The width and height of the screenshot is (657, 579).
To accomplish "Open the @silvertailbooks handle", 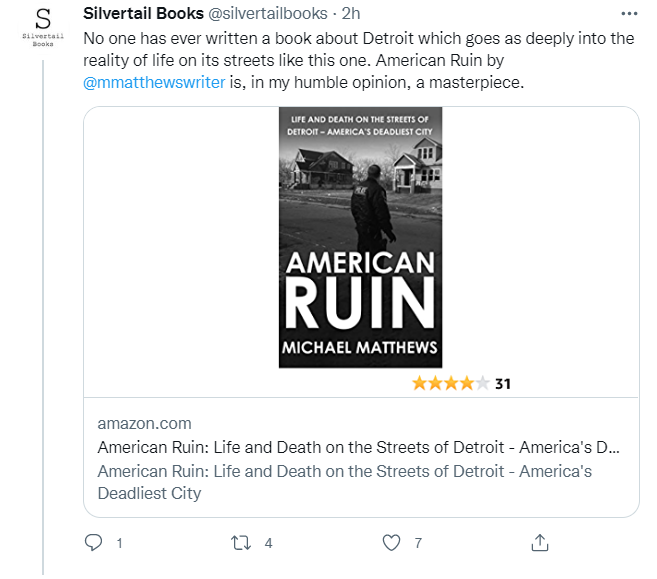I will (x=268, y=15).
